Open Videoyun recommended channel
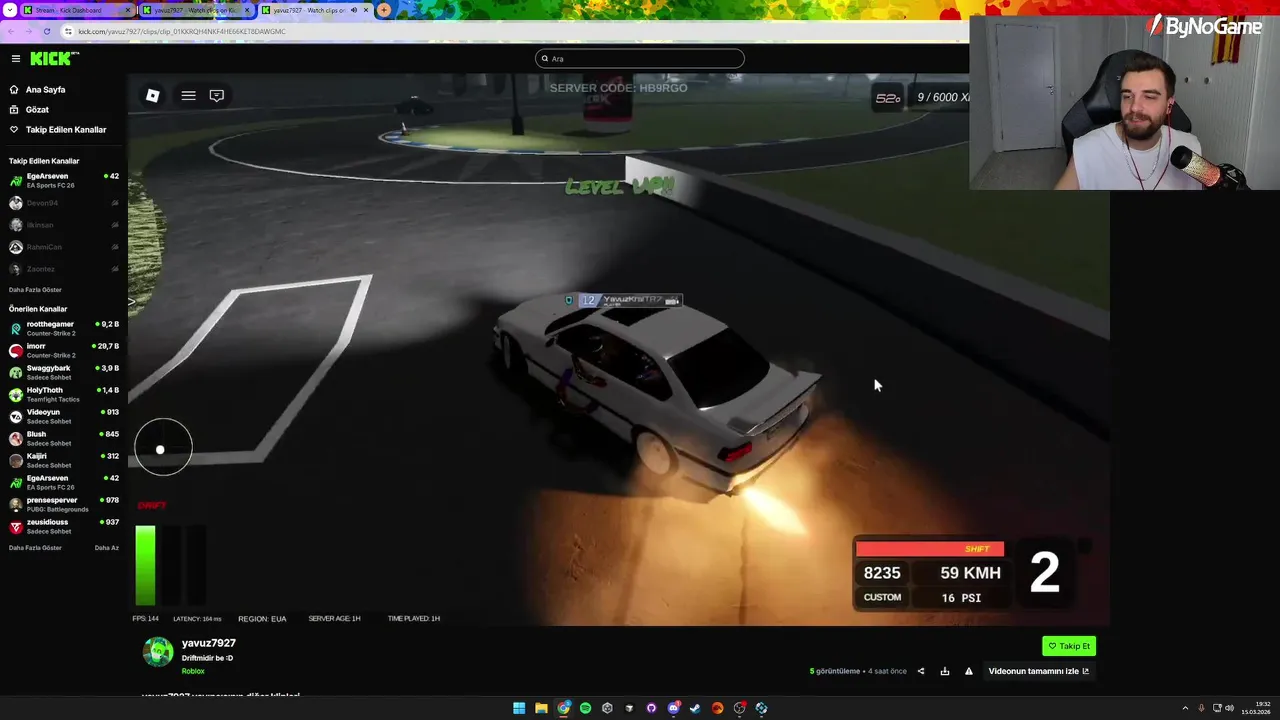1280x720 pixels. (x=64, y=416)
